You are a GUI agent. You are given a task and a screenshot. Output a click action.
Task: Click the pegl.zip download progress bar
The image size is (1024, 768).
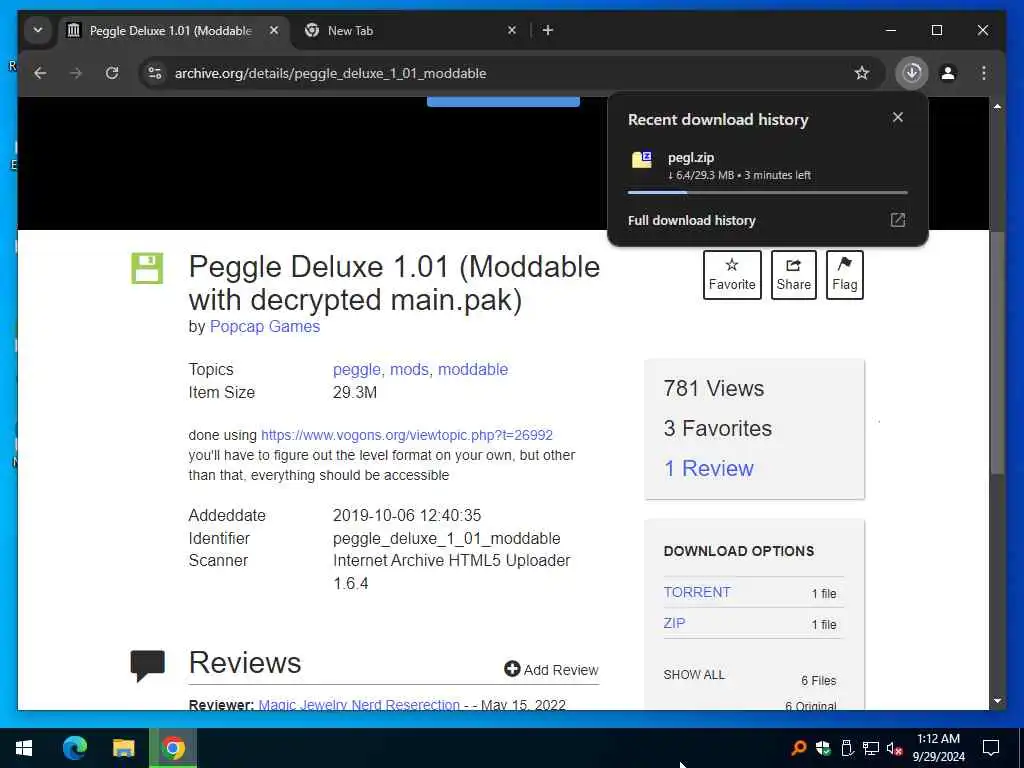click(x=767, y=193)
